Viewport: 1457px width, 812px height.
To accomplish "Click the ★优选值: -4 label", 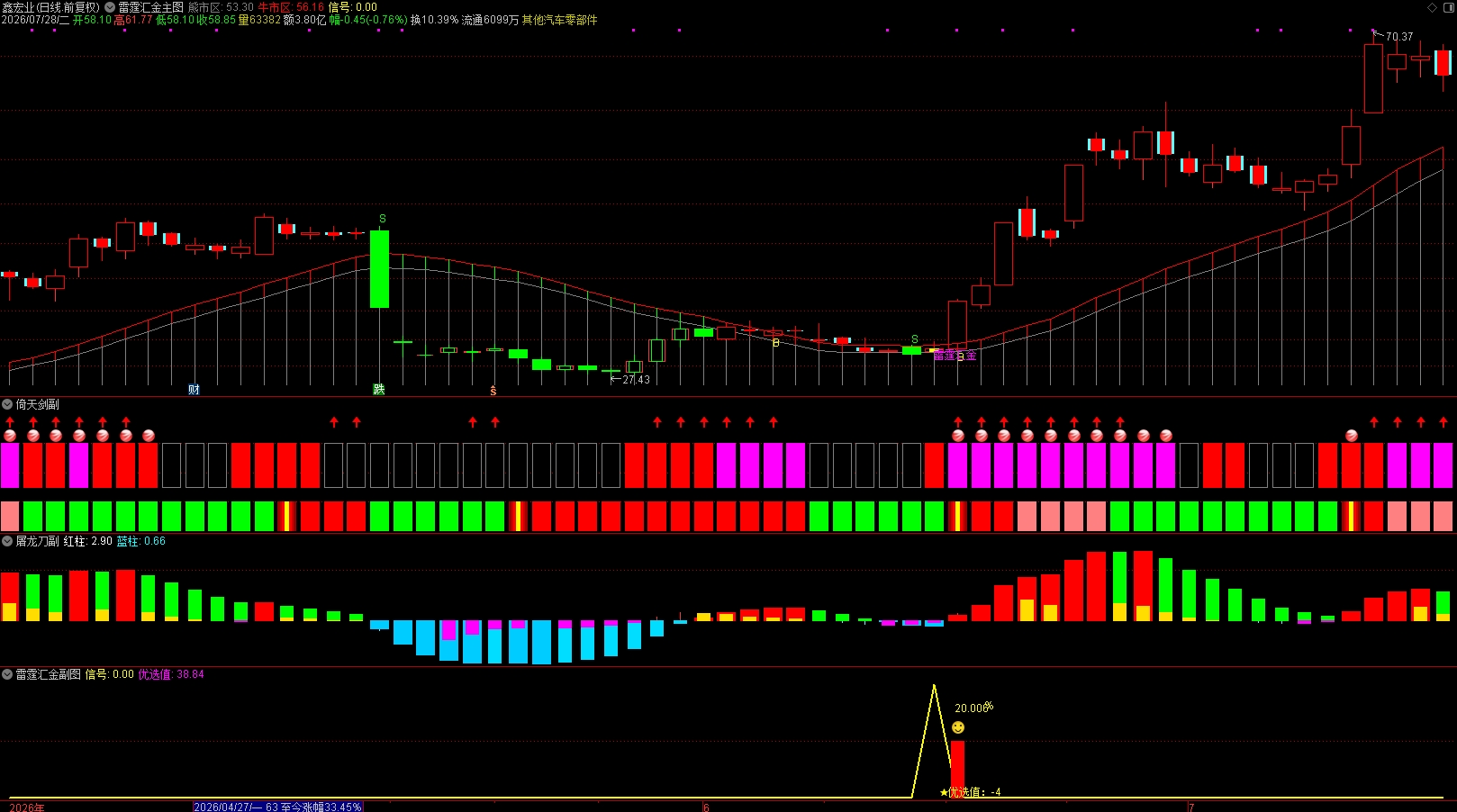I will (x=971, y=792).
